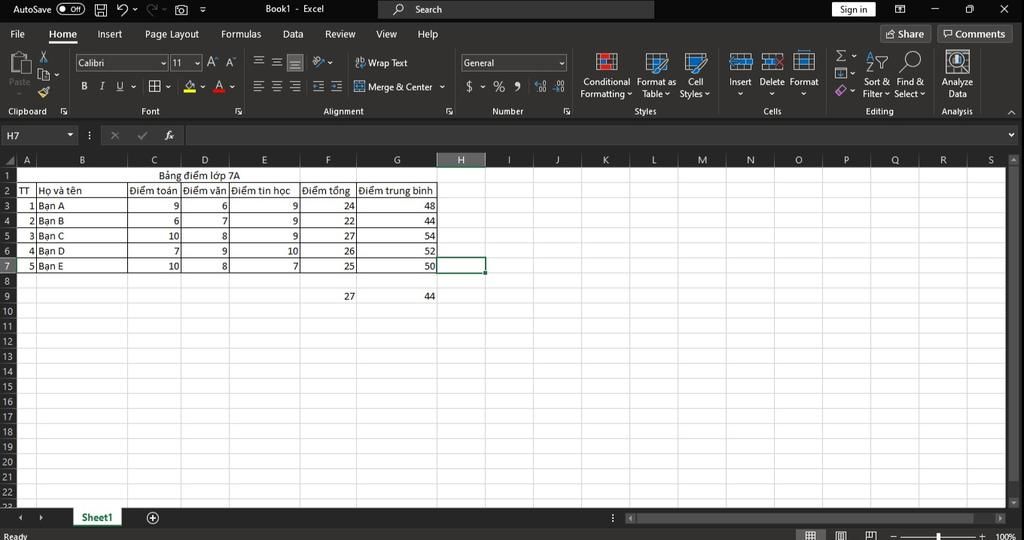Click Top Align icon

click(x=259, y=62)
